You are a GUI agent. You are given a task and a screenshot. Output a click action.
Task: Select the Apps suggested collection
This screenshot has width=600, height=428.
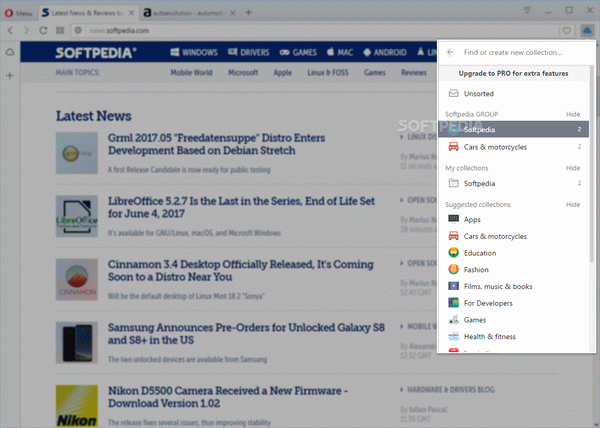pyautogui.click(x=513, y=220)
